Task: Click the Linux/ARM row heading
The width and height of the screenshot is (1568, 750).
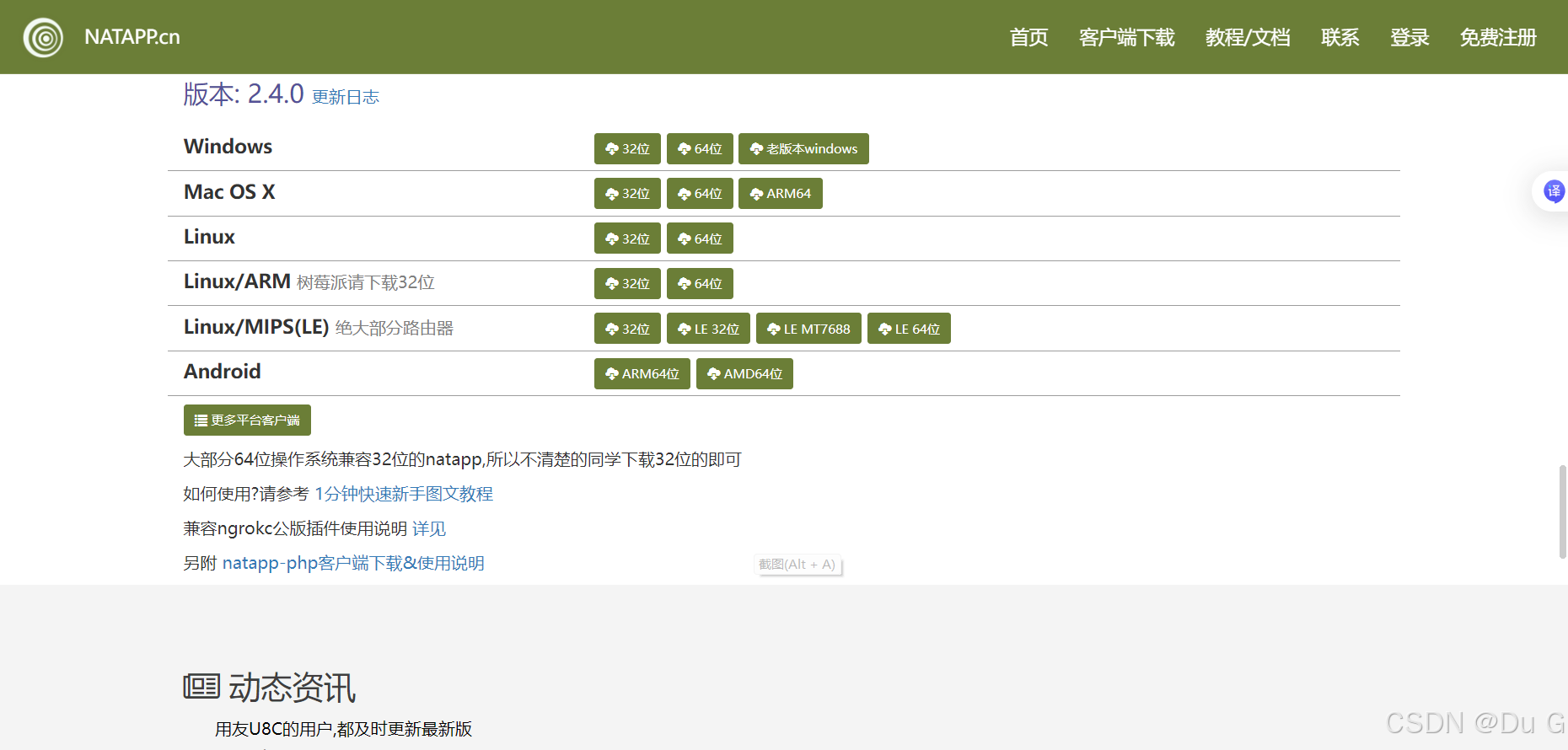Action: (x=237, y=281)
